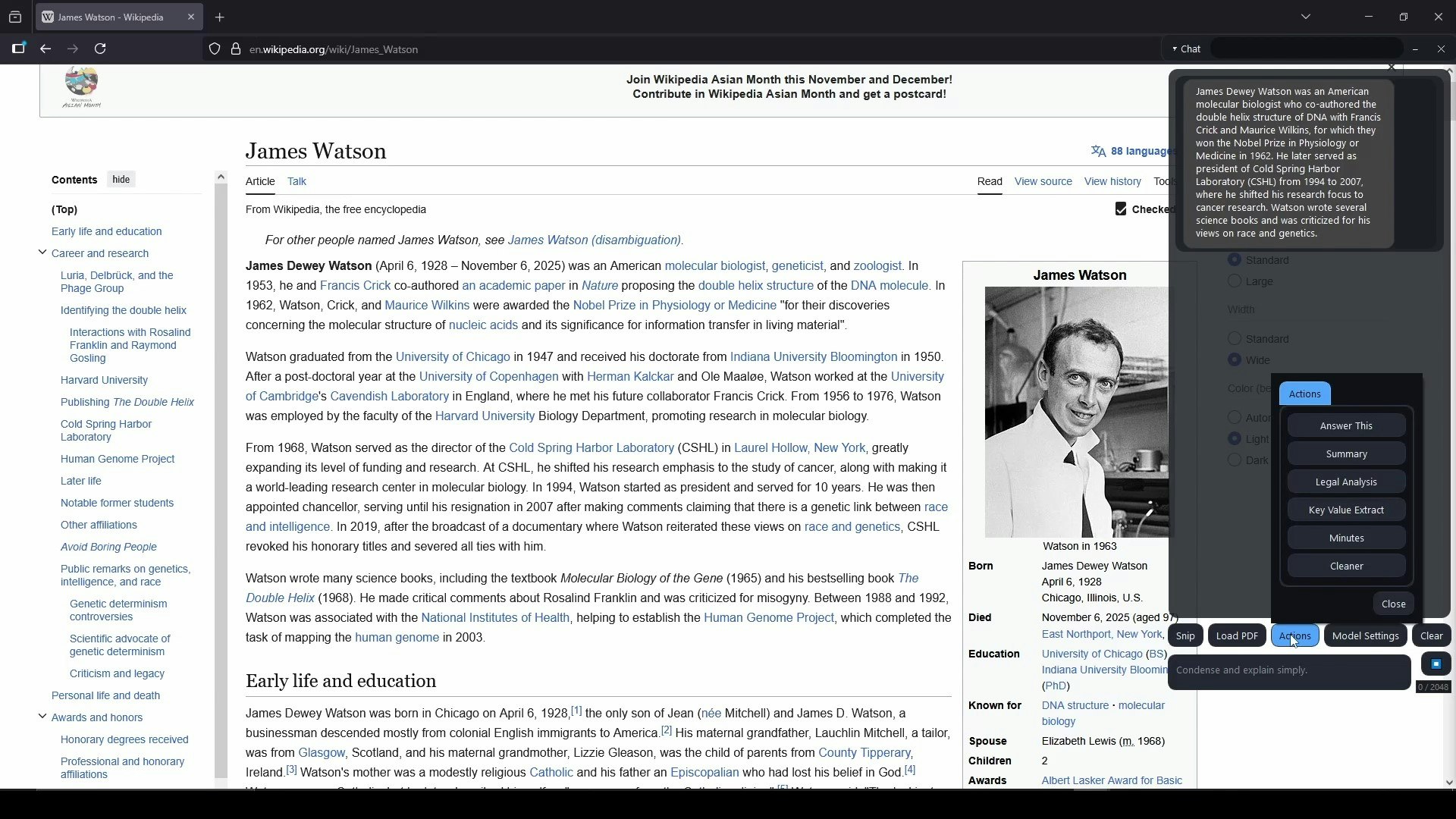Viewport: 1456px width, 819px height.
Task: Choose the Dark color option
Action: point(1234,460)
